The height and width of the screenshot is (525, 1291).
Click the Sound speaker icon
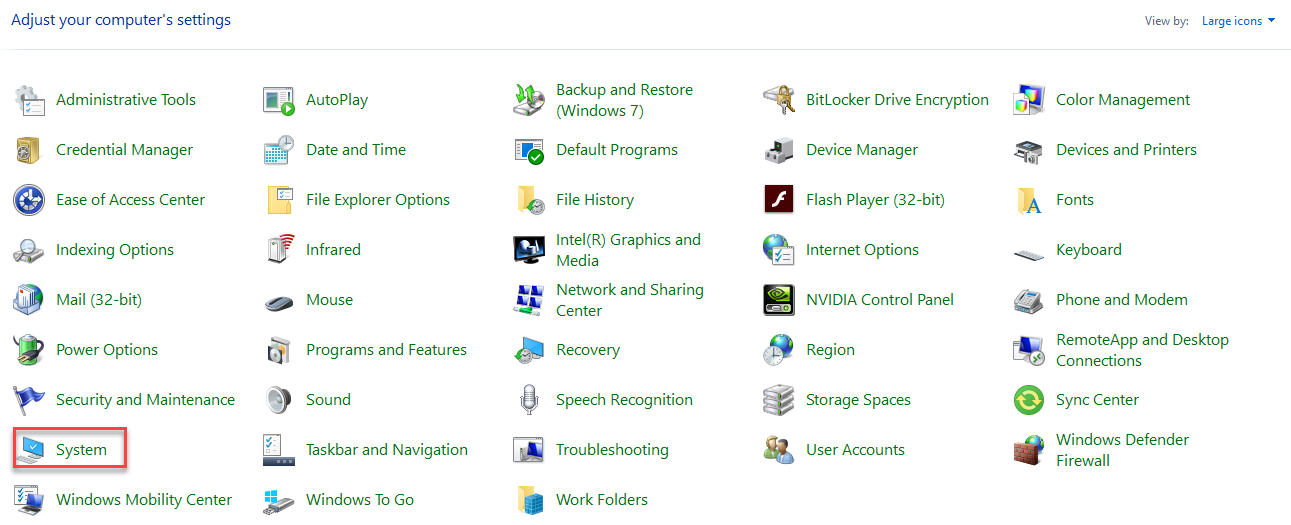click(x=278, y=400)
